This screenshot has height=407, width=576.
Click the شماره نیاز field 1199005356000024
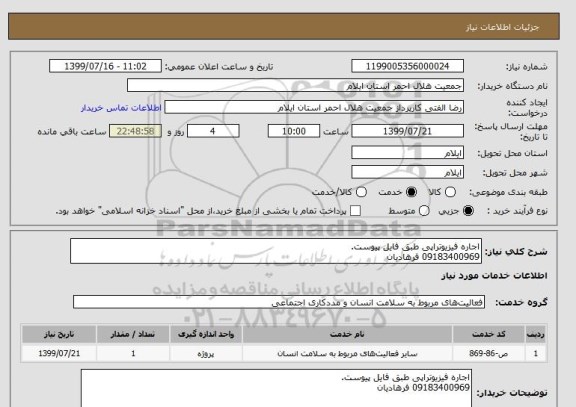click(x=407, y=66)
